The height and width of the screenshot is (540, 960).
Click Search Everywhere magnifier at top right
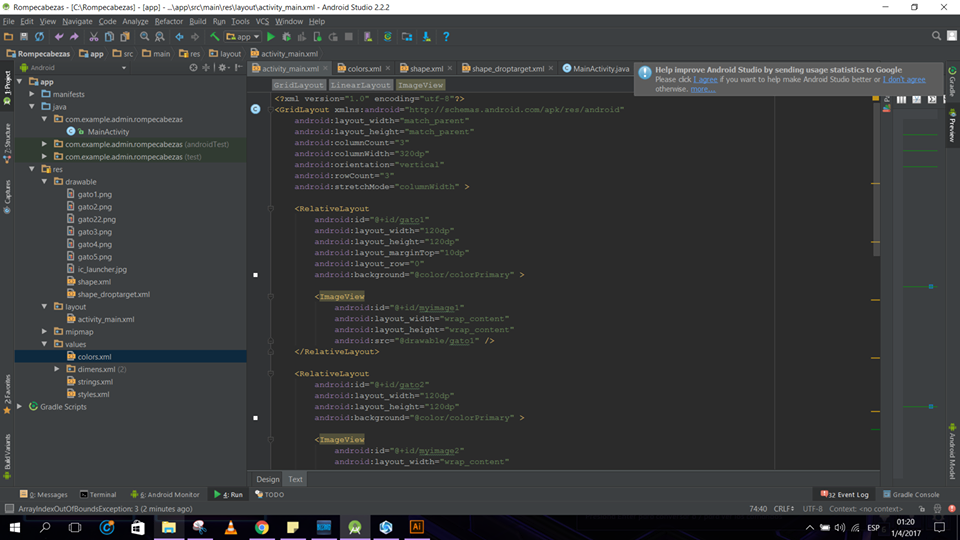(x=936, y=36)
